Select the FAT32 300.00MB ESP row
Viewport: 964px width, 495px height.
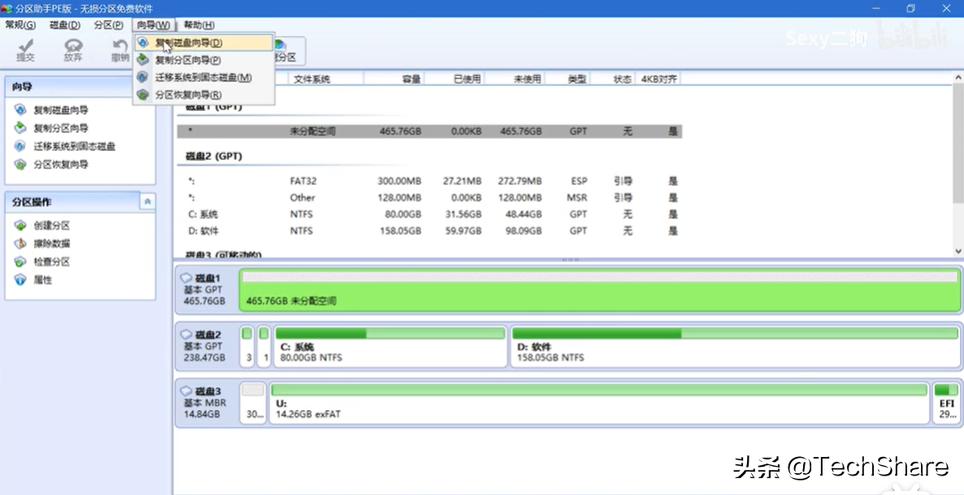(x=429, y=181)
